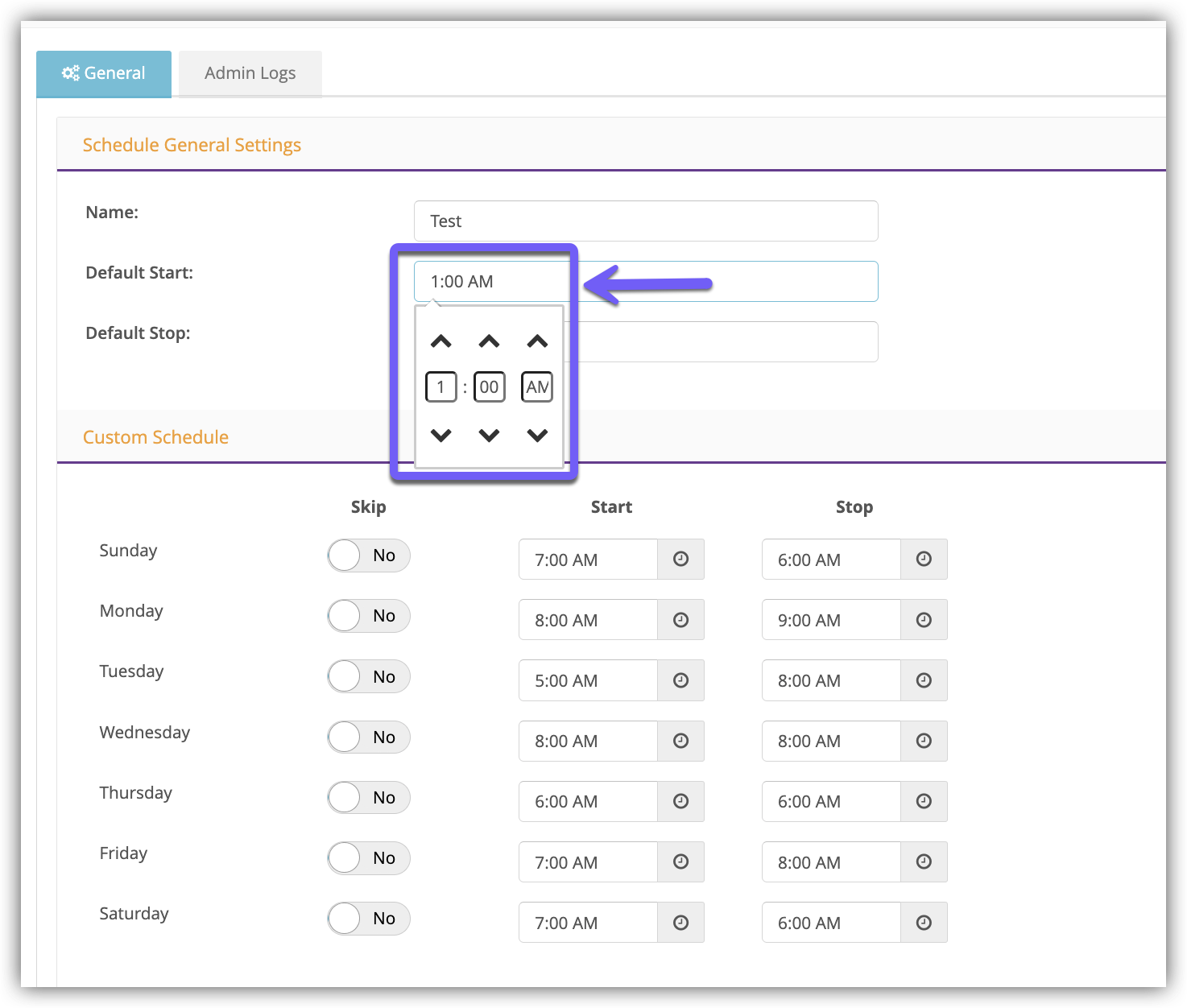Click clock icon beside Thursday start time
1187x1008 pixels.
coord(680,801)
